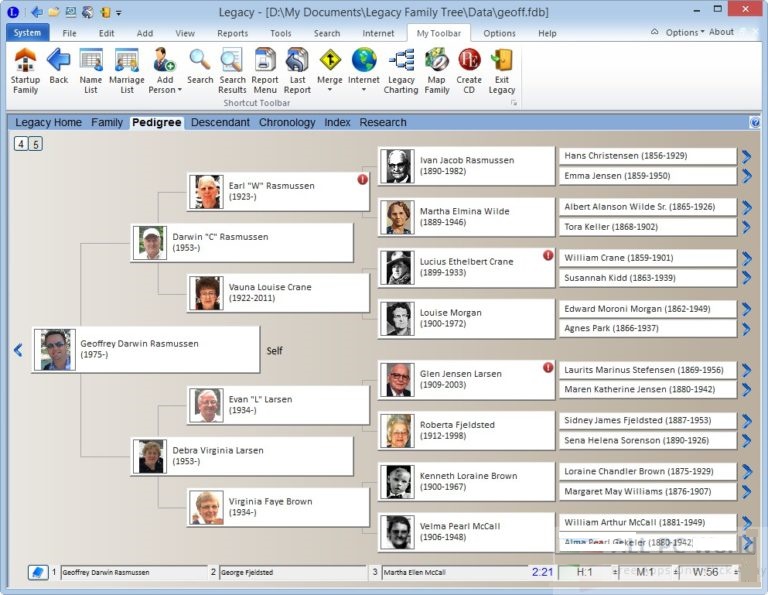Click bookmark 1 field Geoffrey Darwin Rasmussen
This screenshot has width=768, height=595.
(x=134, y=572)
